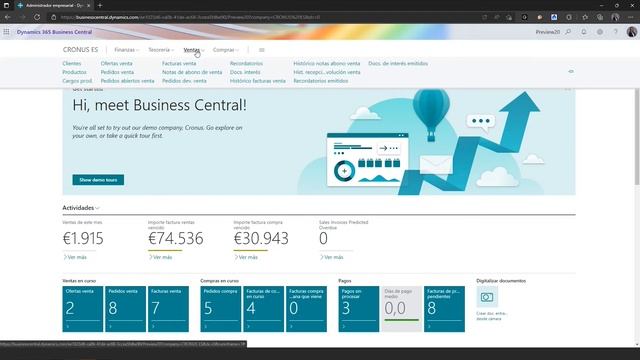Click the €74.536 overdue sales amount

click(176, 238)
